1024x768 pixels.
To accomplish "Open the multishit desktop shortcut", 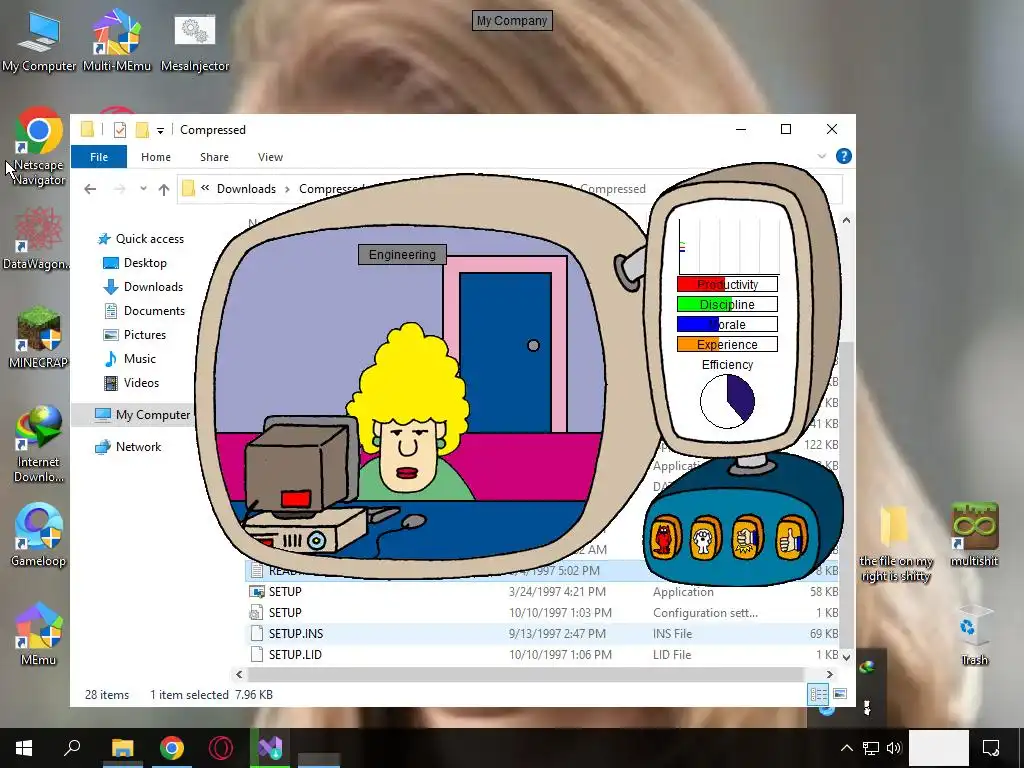I will tap(974, 535).
